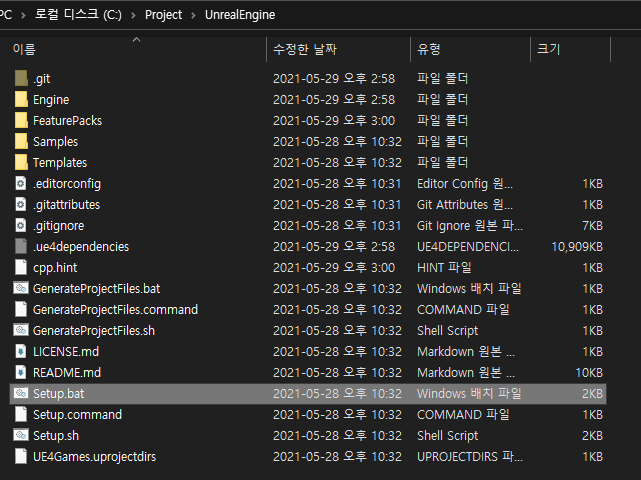Select the Setup.bat file name
Screen dimensions: 641x480
pos(58,394)
